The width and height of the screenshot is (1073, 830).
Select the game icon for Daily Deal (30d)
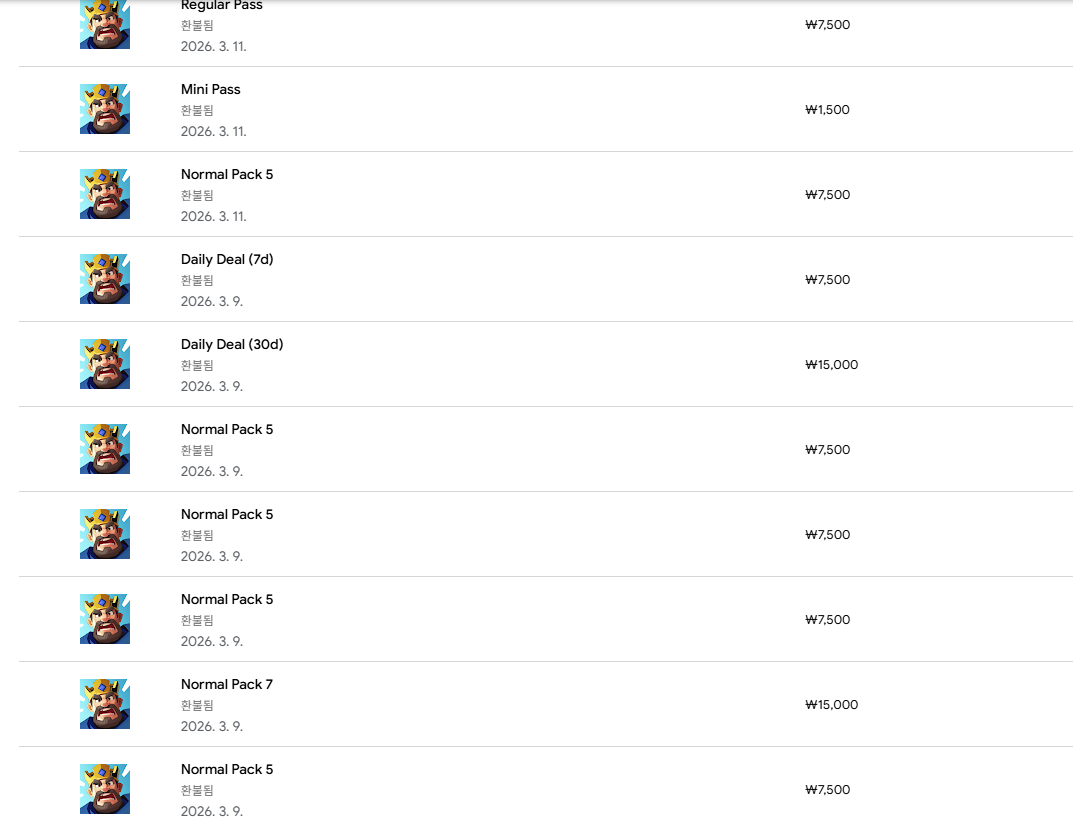coord(105,364)
